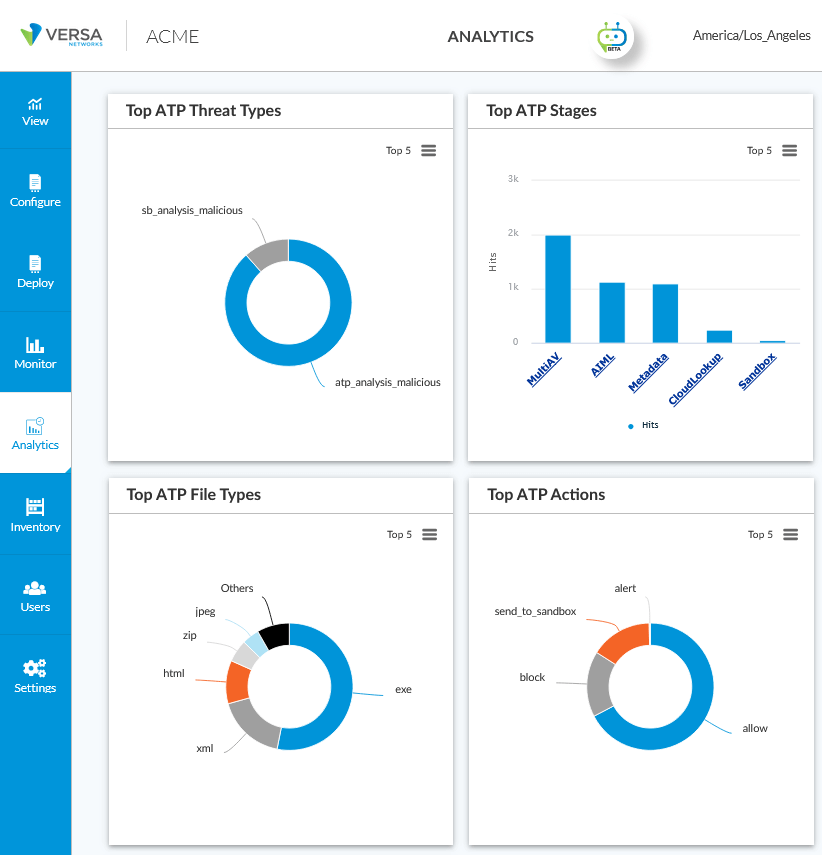Change Top 5 in ATP Stages panel
This screenshot has width=822, height=855.
coord(759,150)
